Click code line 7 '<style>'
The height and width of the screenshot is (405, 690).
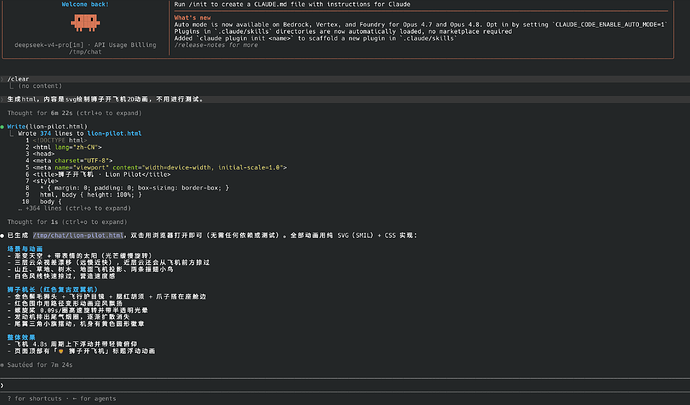click(45, 181)
